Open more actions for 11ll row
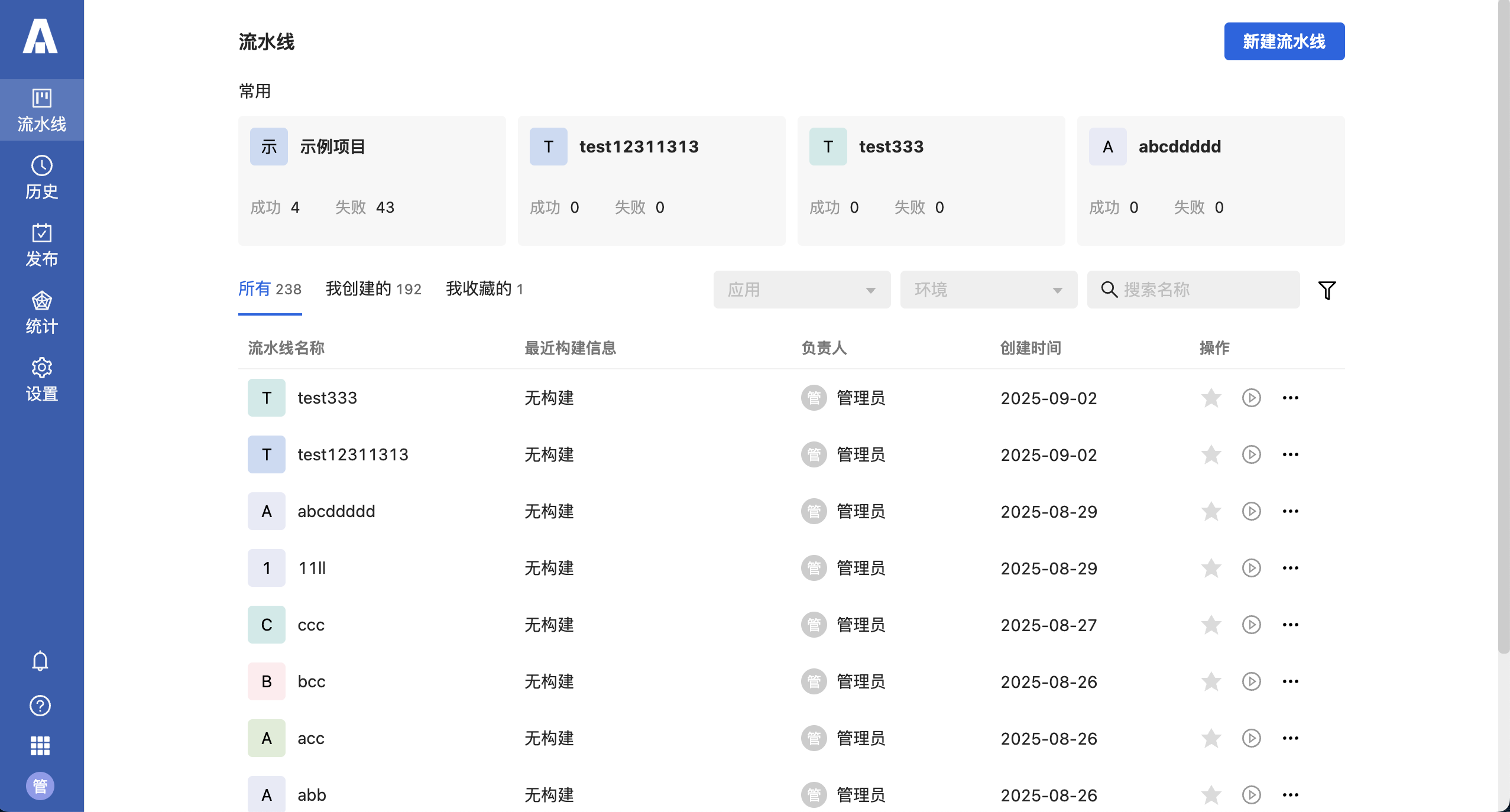Image resolution: width=1510 pixels, height=812 pixels. 1290,568
